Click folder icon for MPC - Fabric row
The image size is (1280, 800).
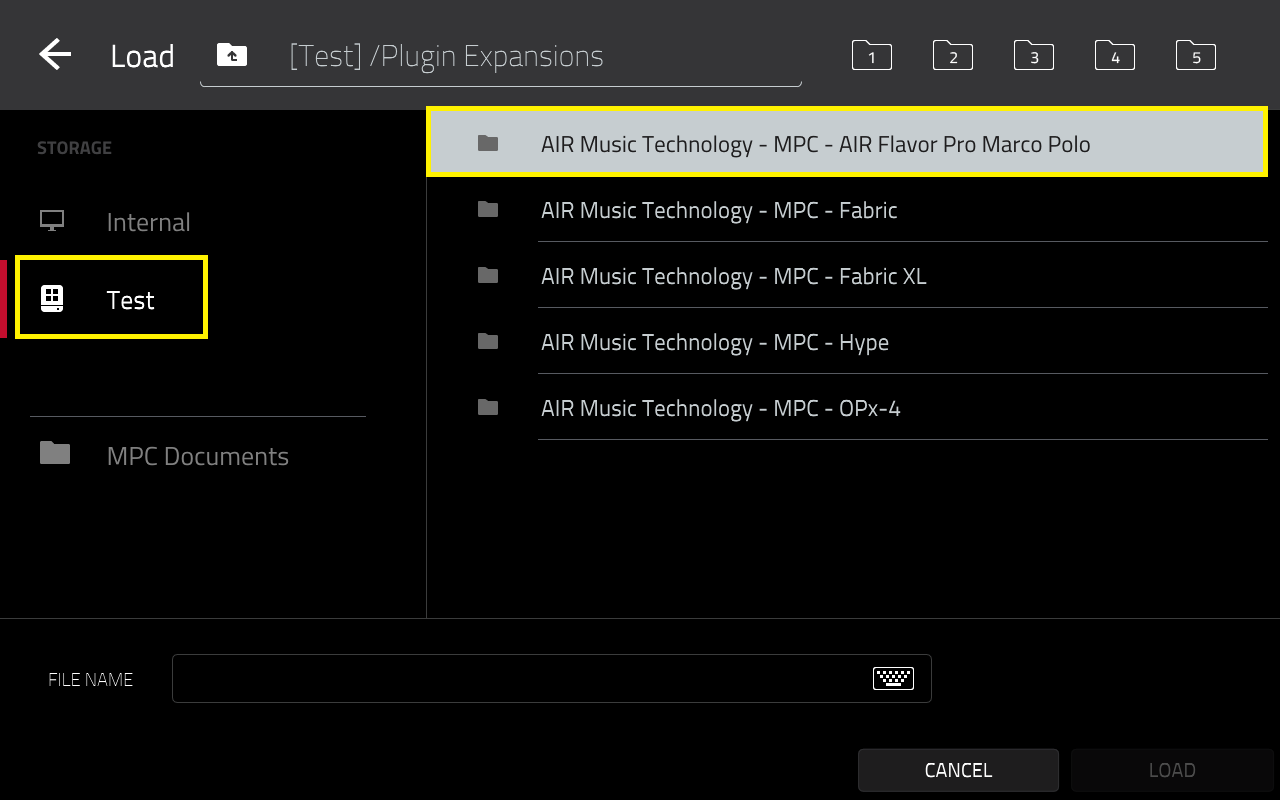coord(488,209)
